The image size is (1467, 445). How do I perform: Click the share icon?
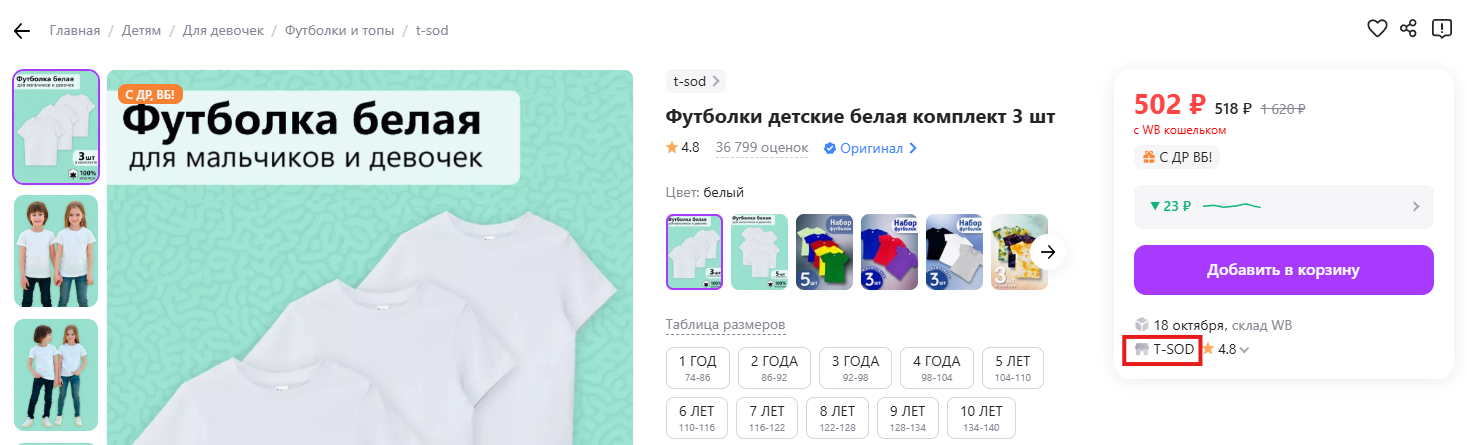pos(1409,29)
